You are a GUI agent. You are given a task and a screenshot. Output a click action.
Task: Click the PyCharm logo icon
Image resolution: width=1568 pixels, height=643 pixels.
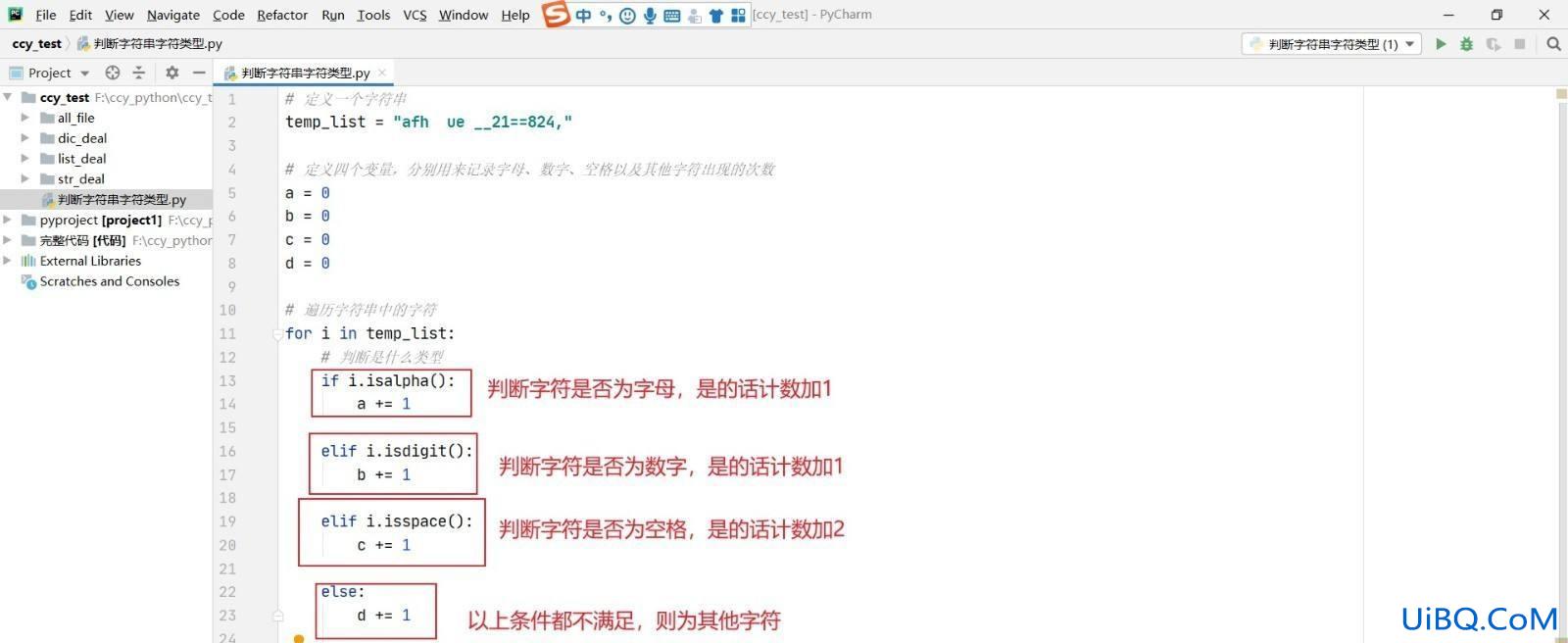[x=15, y=15]
